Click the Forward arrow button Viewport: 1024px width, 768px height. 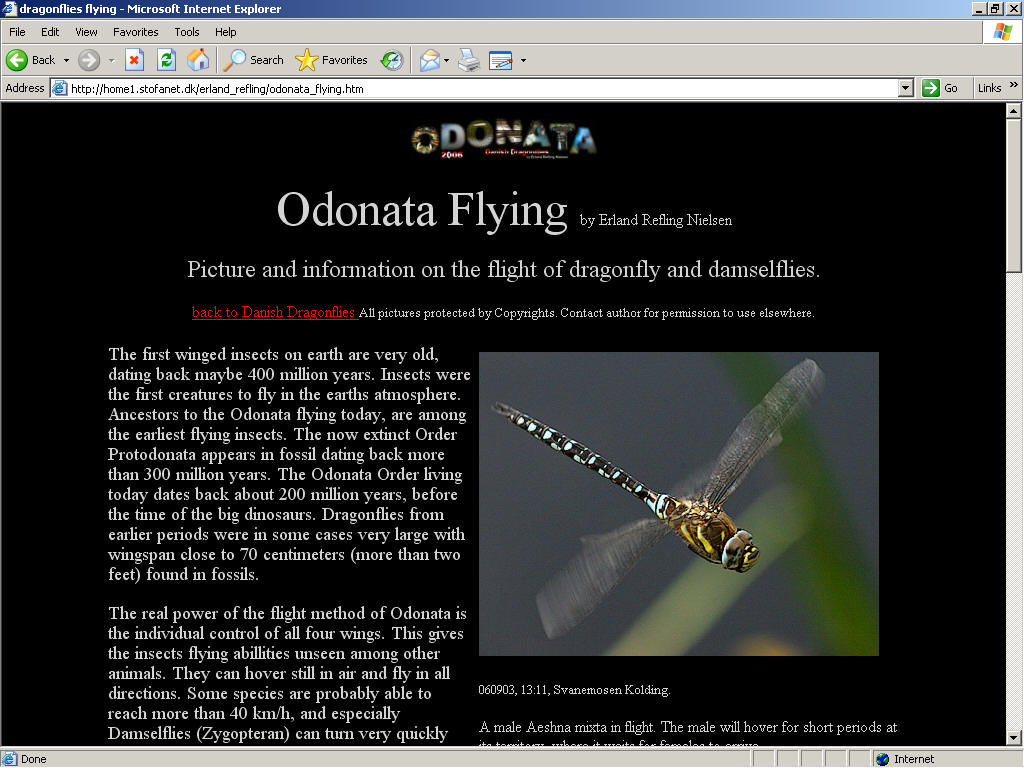(89, 60)
